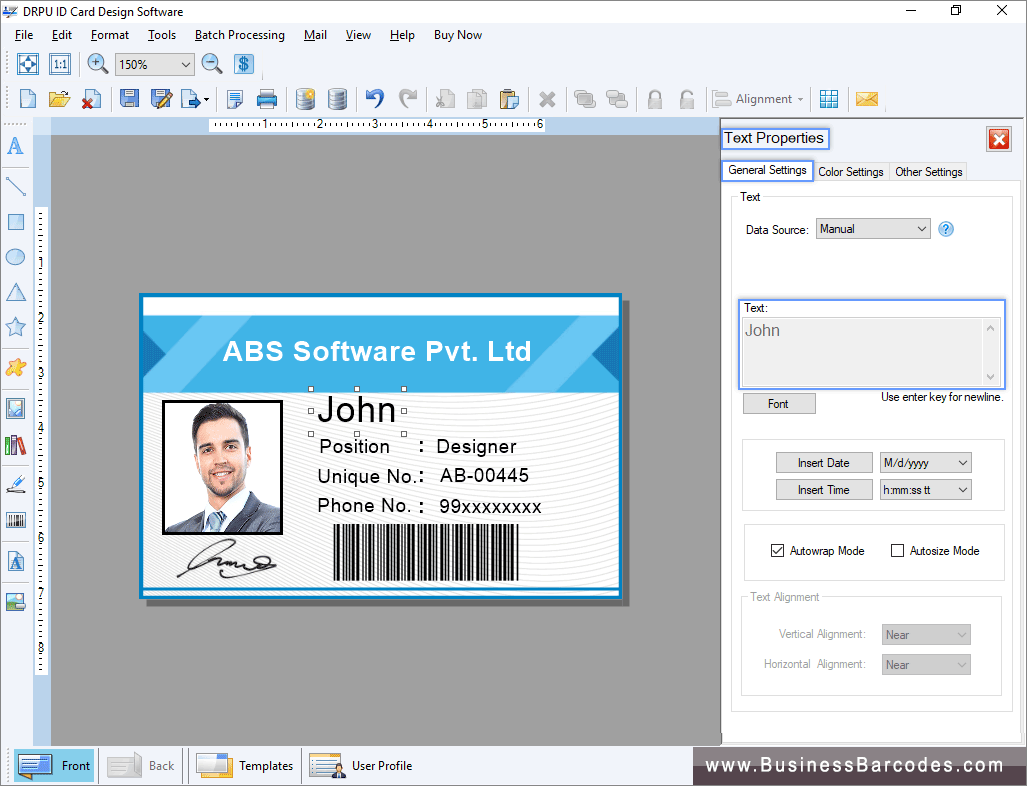1027x786 pixels.
Task: Close the Text Properties panel
Action: click(998, 139)
